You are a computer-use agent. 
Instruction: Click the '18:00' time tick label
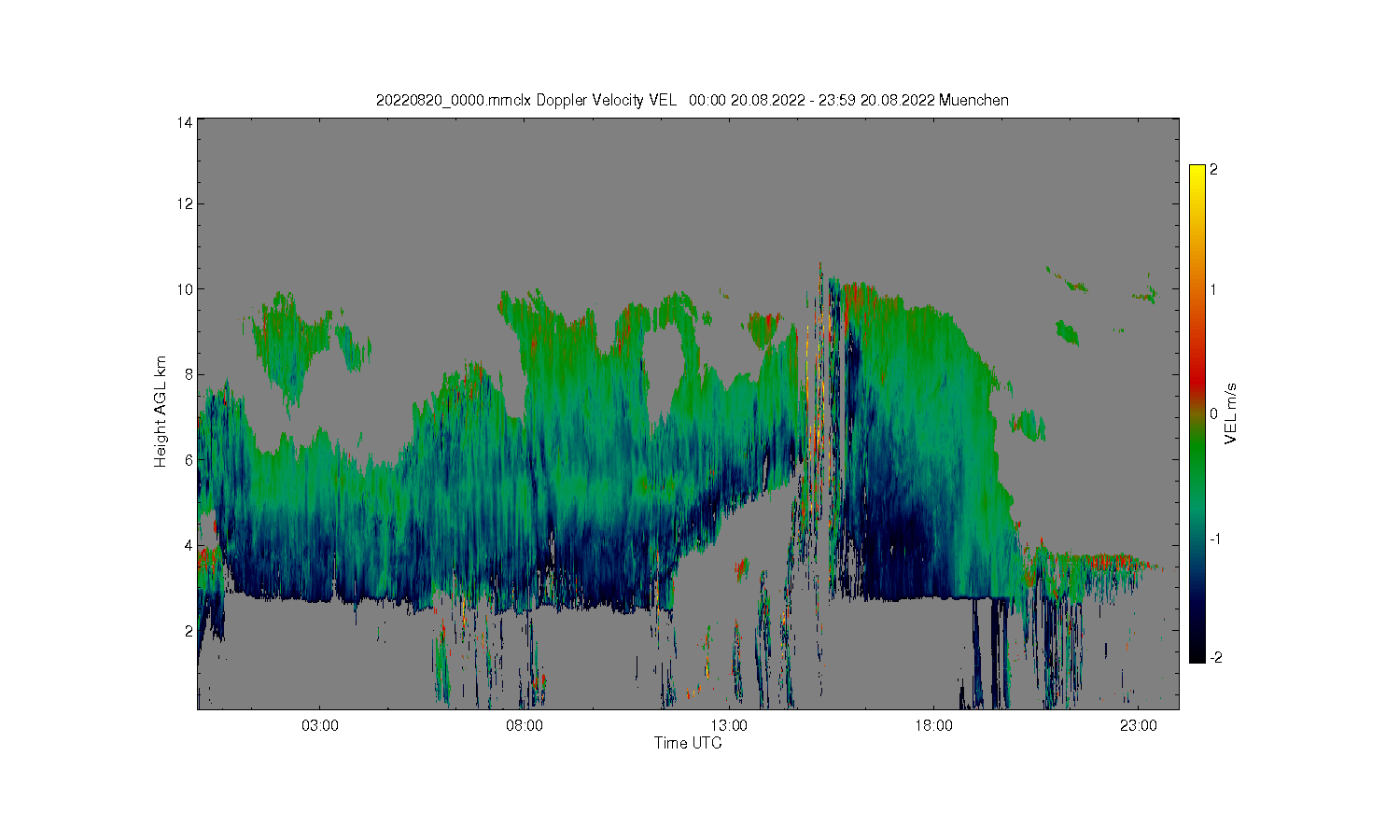click(x=933, y=726)
